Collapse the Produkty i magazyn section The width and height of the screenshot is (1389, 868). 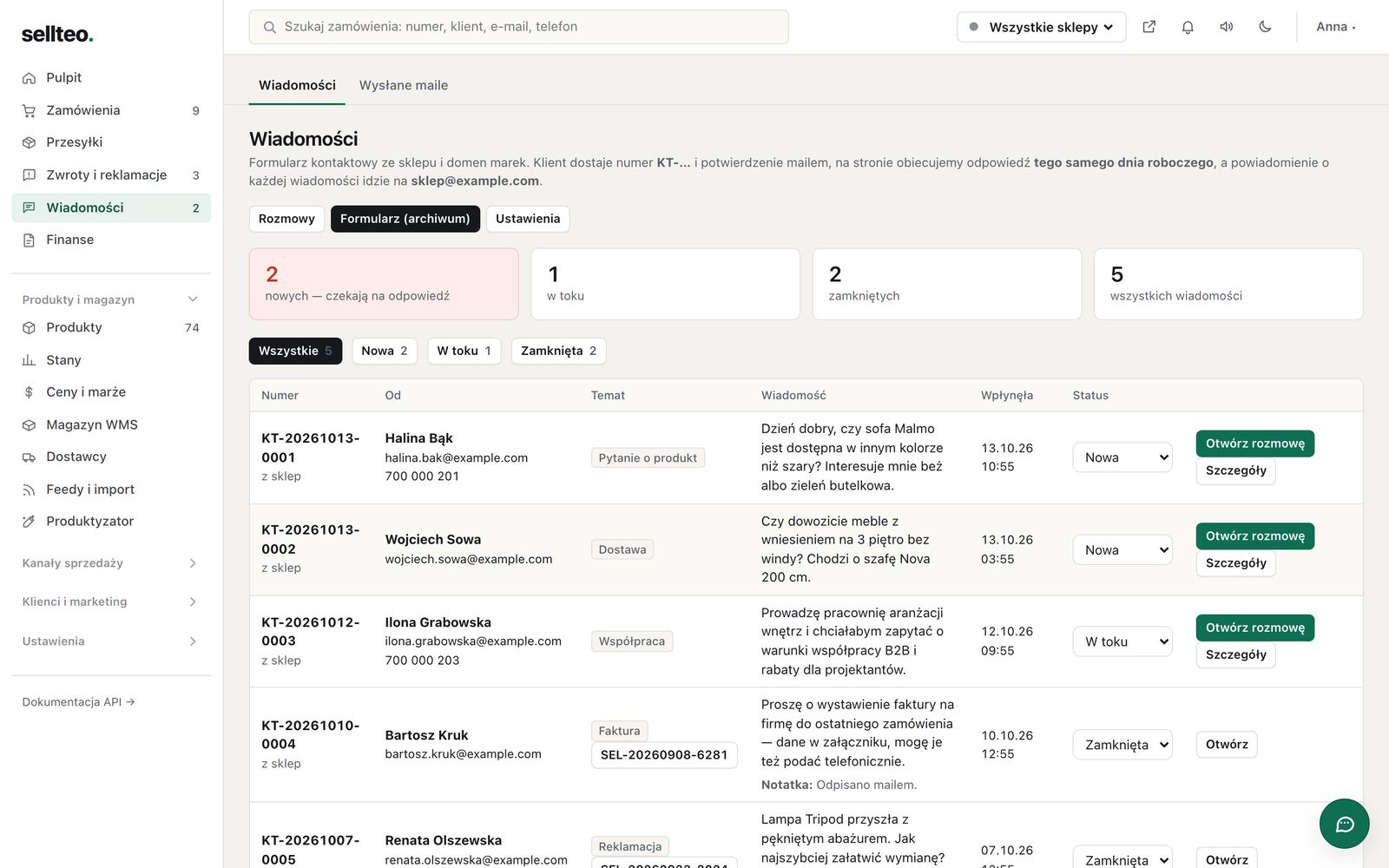tap(110, 299)
